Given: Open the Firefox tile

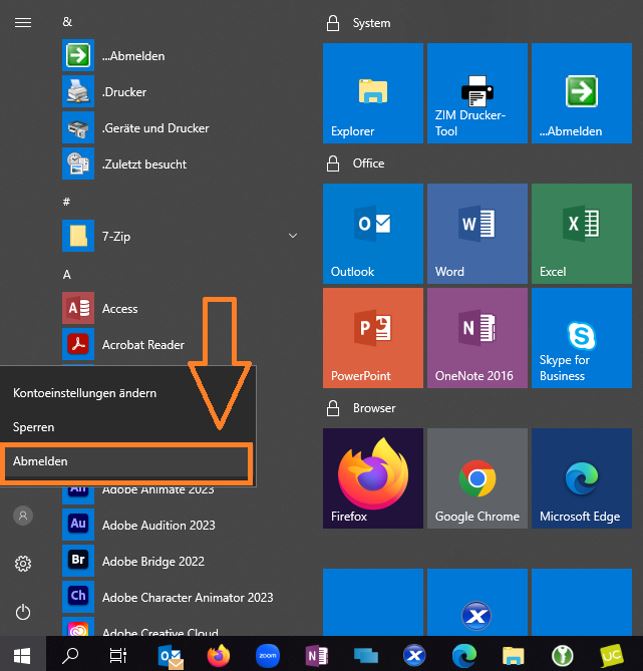Looking at the screenshot, I should pyautogui.click(x=373, y=478).
